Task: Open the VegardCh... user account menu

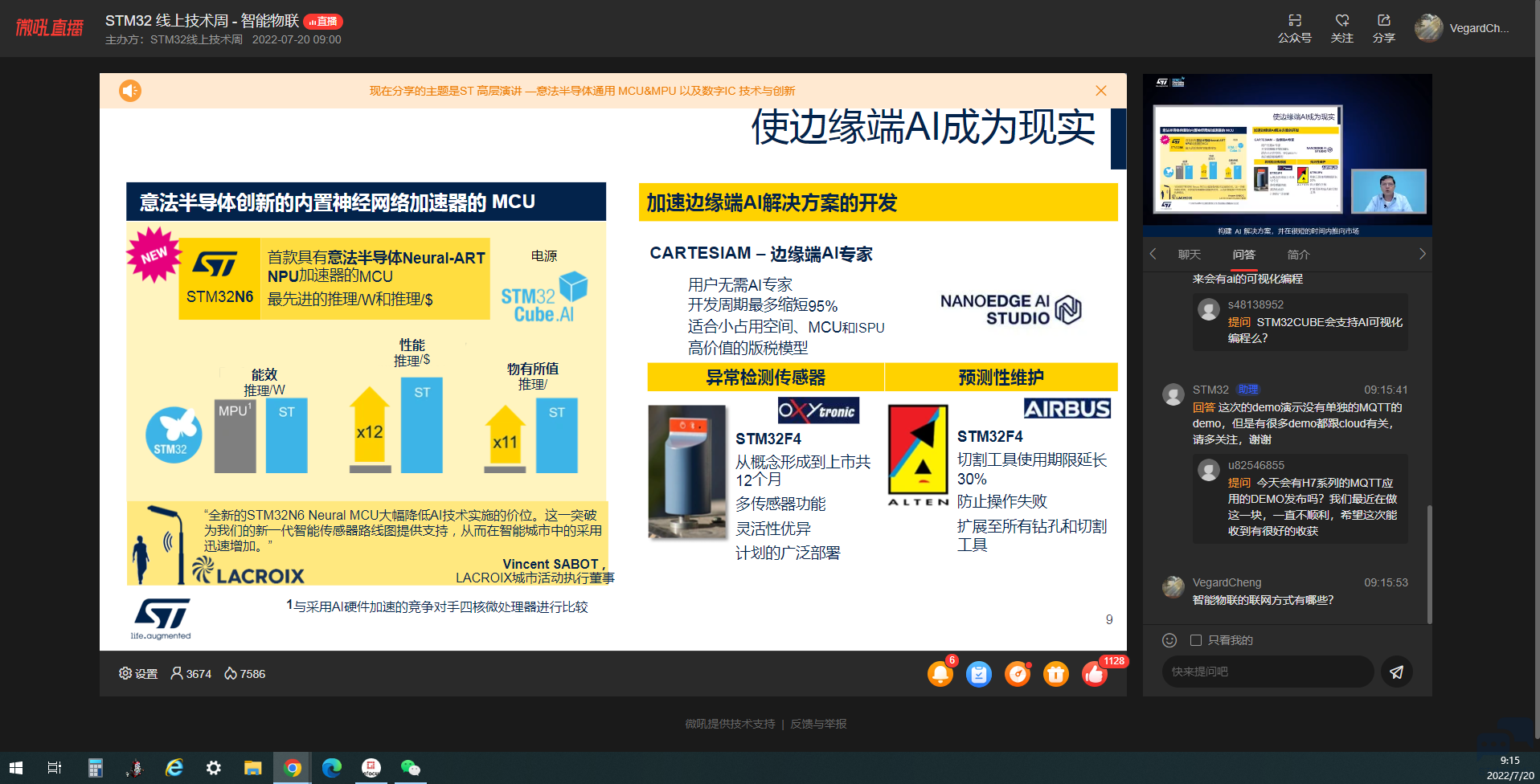Action: 1462,28
